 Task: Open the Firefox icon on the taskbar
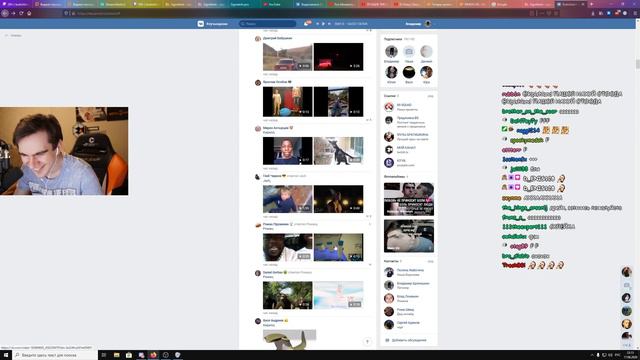[153, 355]
